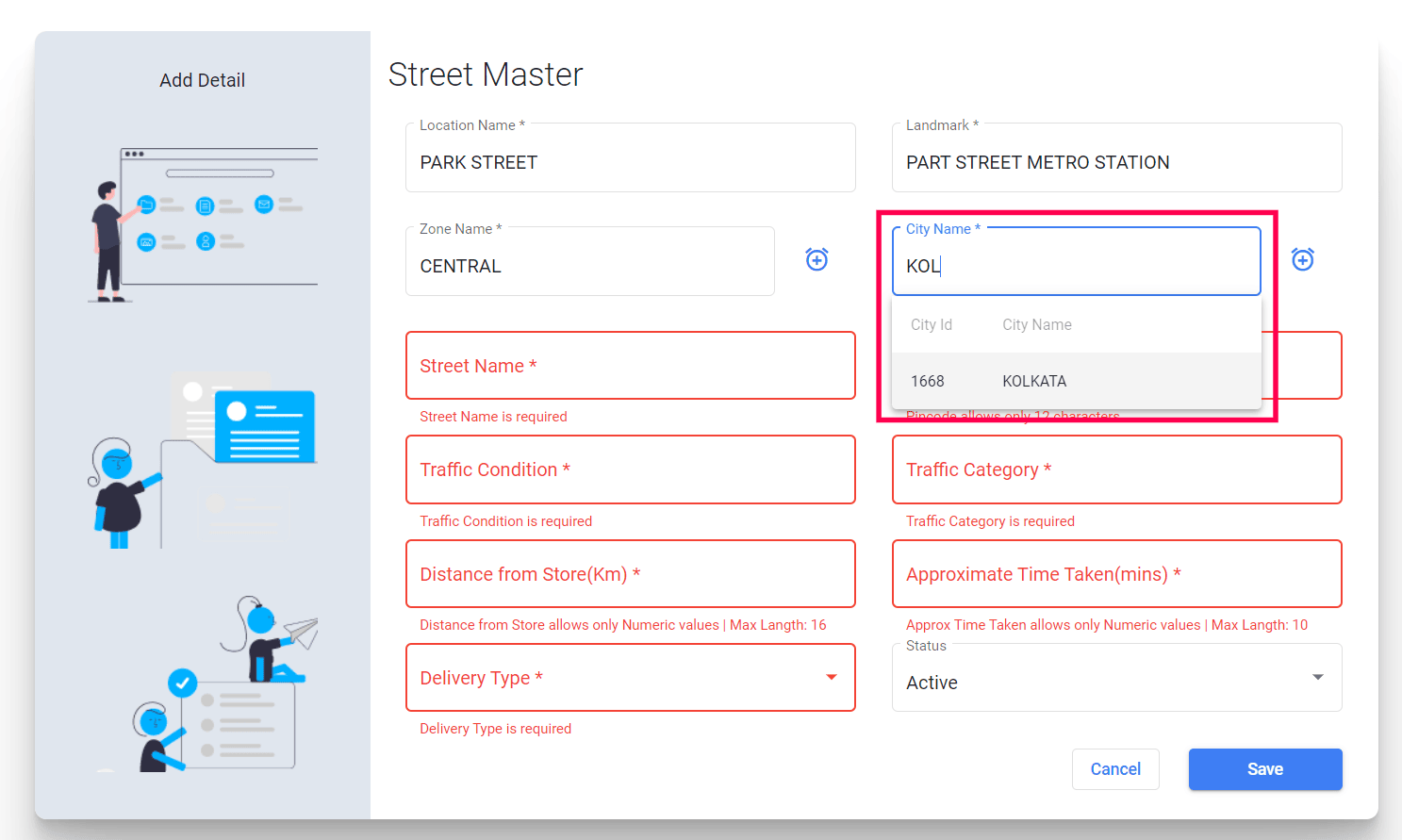1402x840 pixels.
Task: Focus Approximate Time Taken(mins) field
Action: pyautogui.click(x=1116, y=574)
